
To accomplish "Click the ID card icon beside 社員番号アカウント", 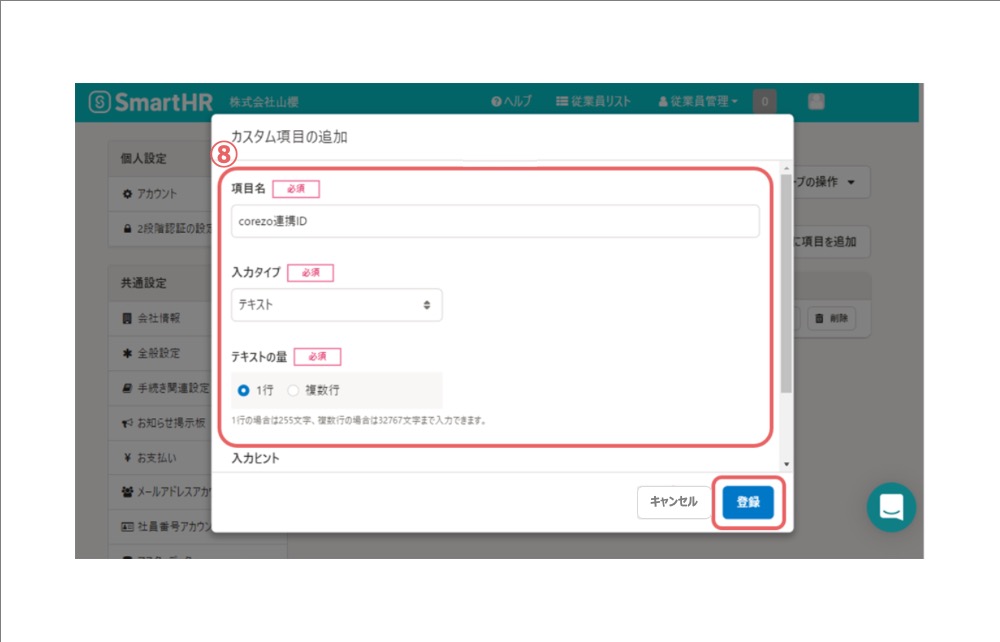I will (x=127, y=527).
